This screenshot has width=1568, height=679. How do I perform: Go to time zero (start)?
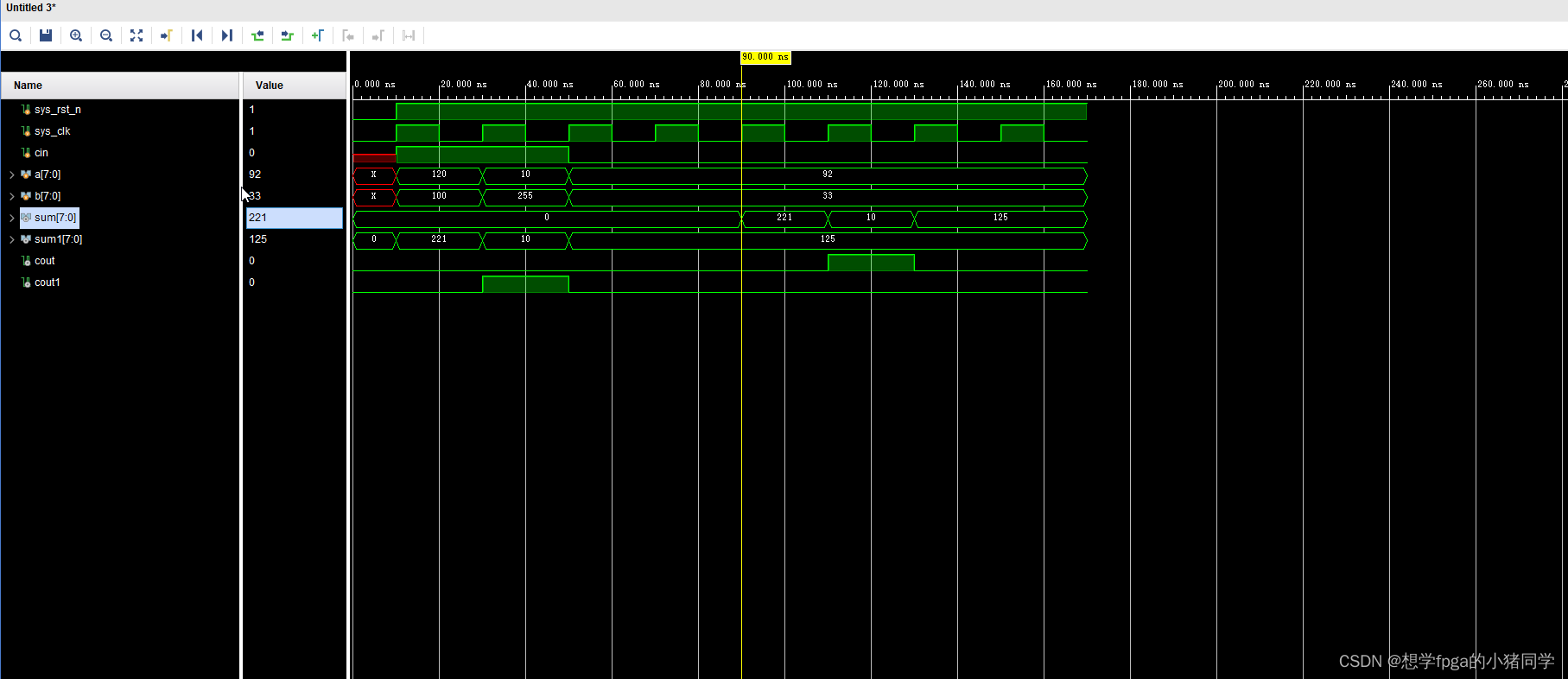[197, 35]
